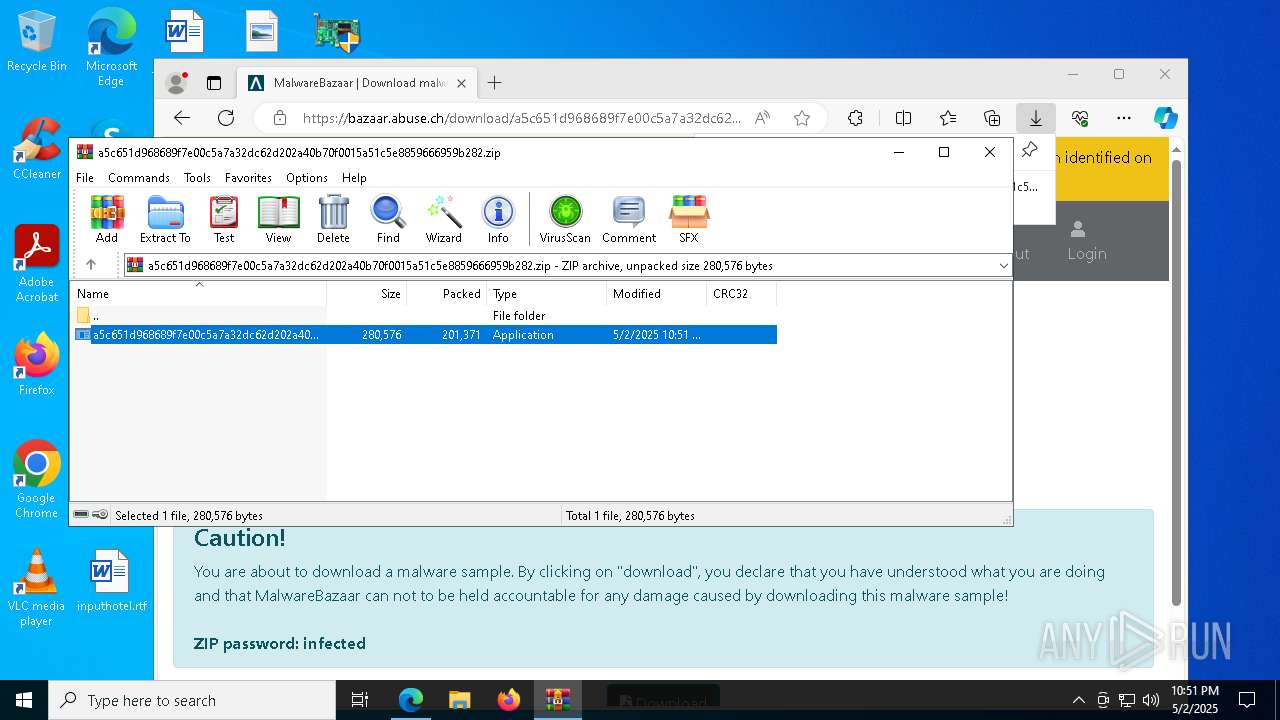Refresh the Edge page

[226, 118]
